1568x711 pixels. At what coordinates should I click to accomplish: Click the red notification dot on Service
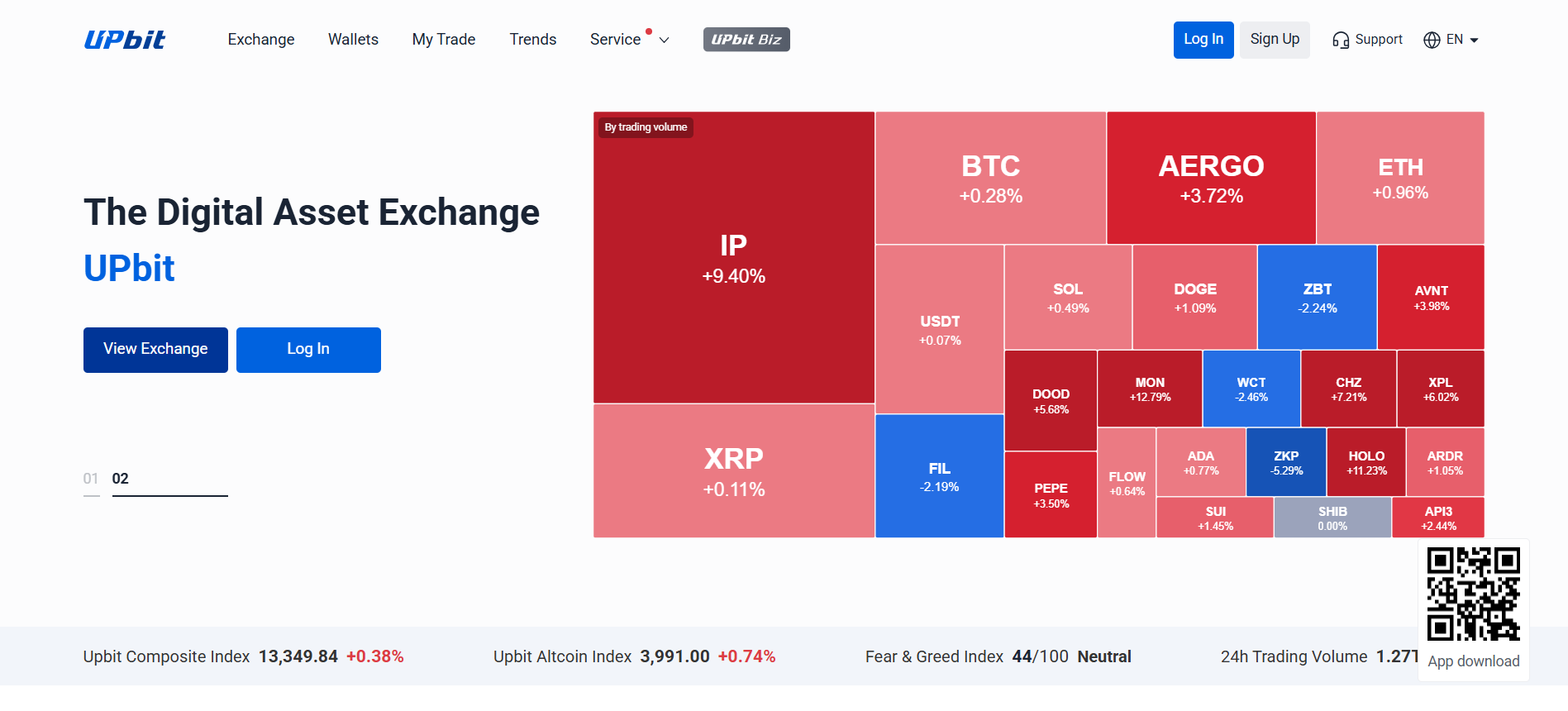(x=649, y=30)
